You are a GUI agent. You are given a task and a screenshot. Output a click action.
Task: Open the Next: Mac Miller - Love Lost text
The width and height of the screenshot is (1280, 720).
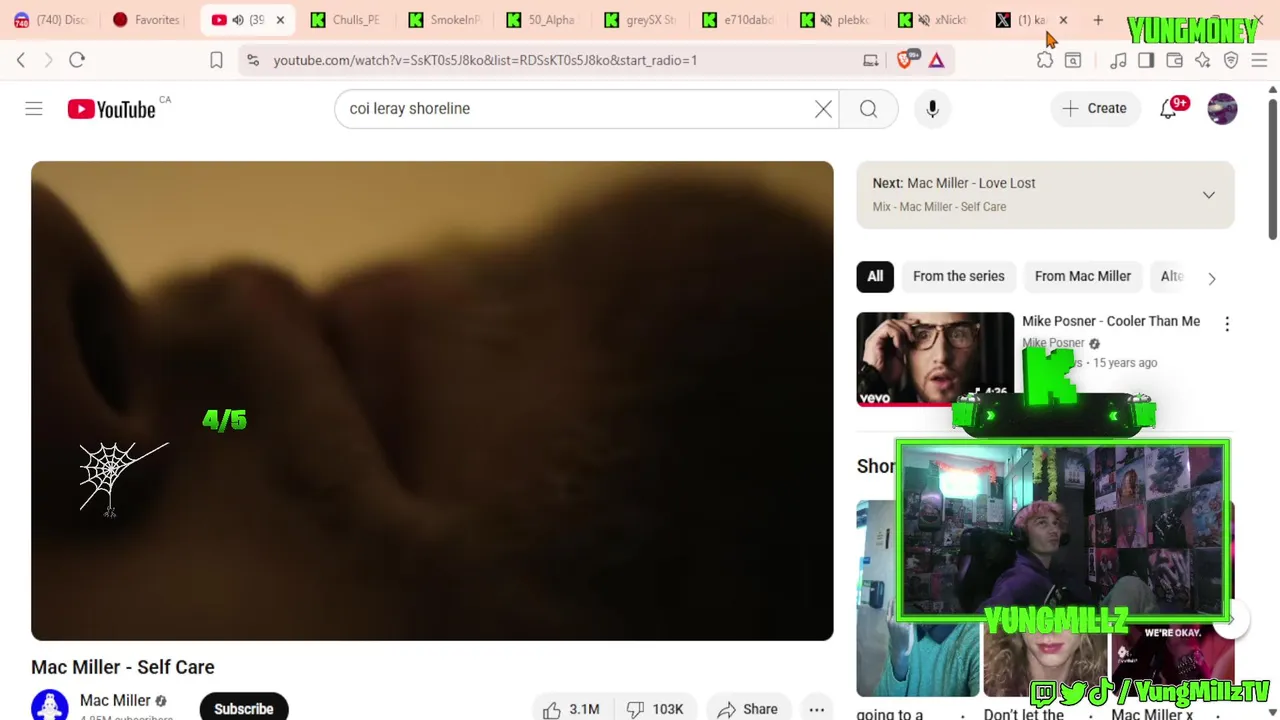click(x=954, y=183)
